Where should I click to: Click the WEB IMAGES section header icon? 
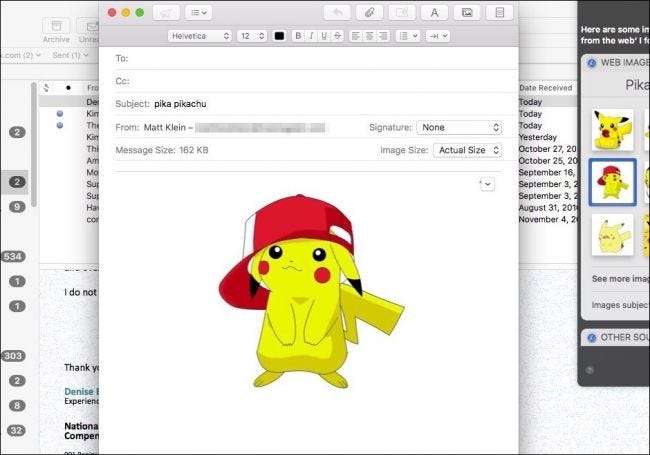592,63
